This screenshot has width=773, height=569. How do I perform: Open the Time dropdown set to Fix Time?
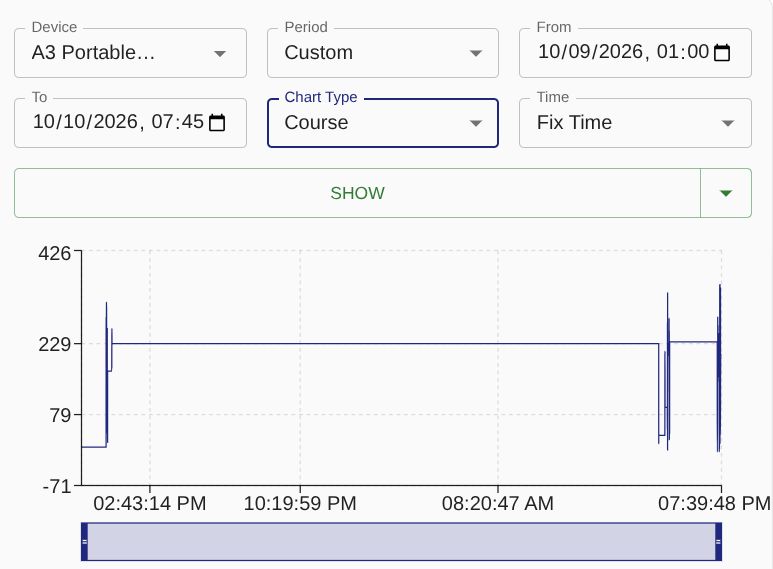point(635,123)
